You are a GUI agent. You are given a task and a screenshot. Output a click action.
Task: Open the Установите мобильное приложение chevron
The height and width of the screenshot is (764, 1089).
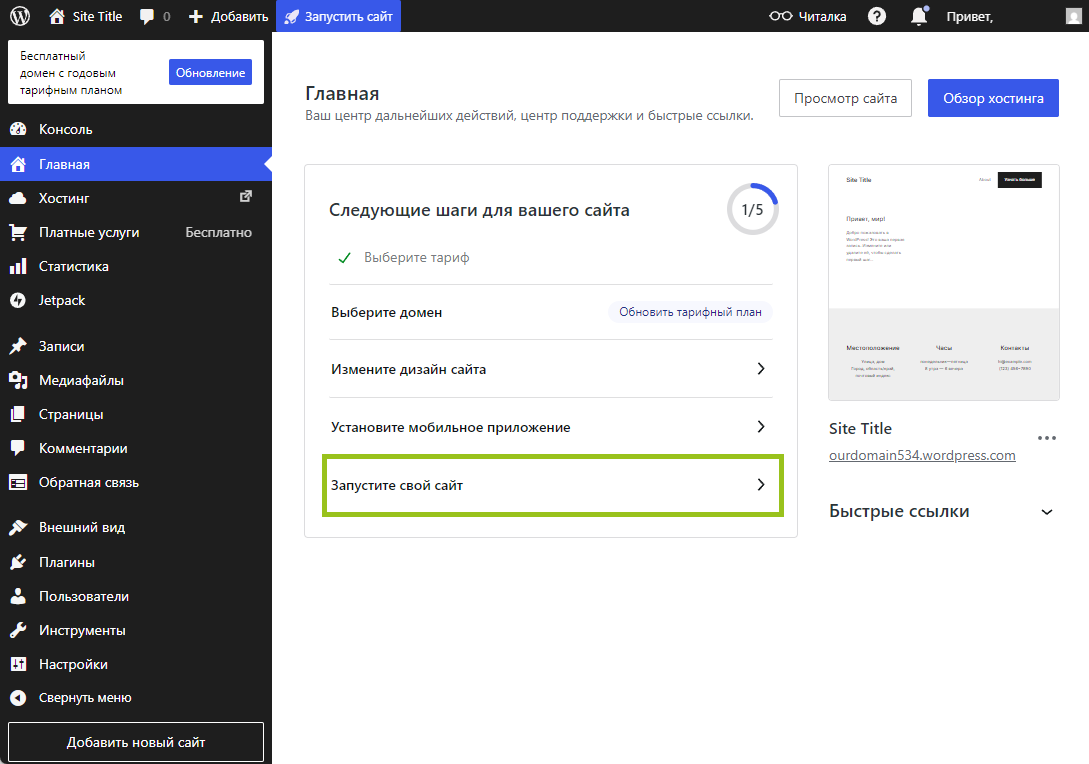[760, 426]
